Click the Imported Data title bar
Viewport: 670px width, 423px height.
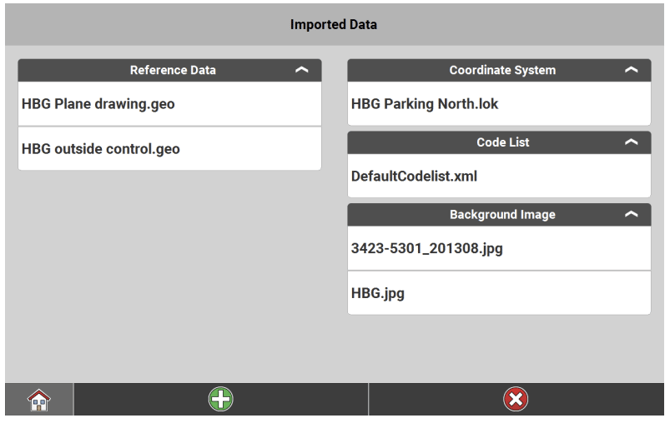[x=334, y=23]
